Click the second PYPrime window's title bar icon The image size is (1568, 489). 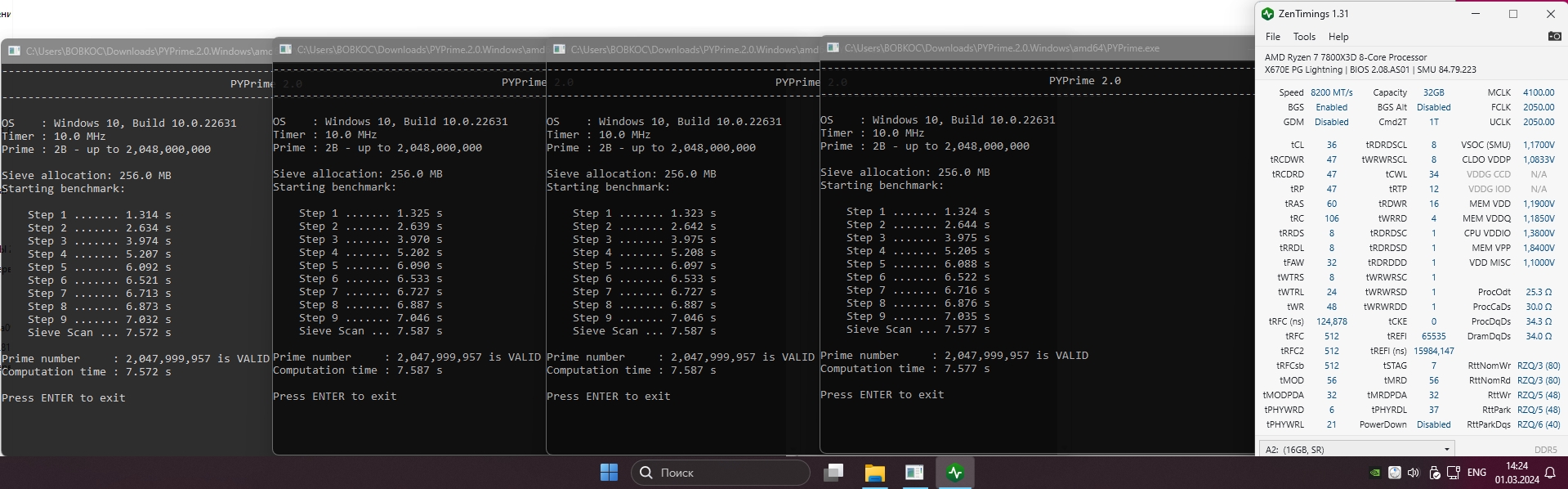tap(285, 49)
